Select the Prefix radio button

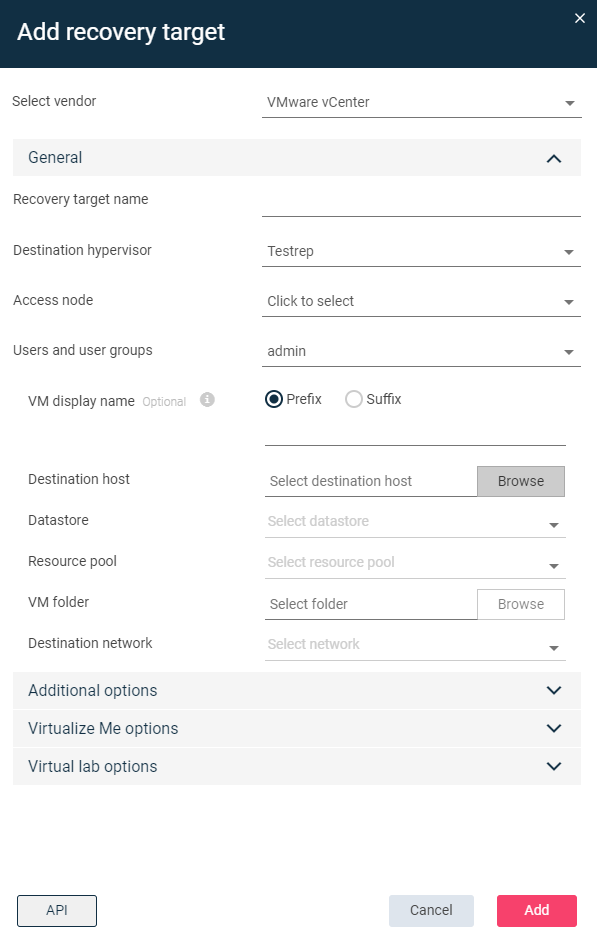274,399
